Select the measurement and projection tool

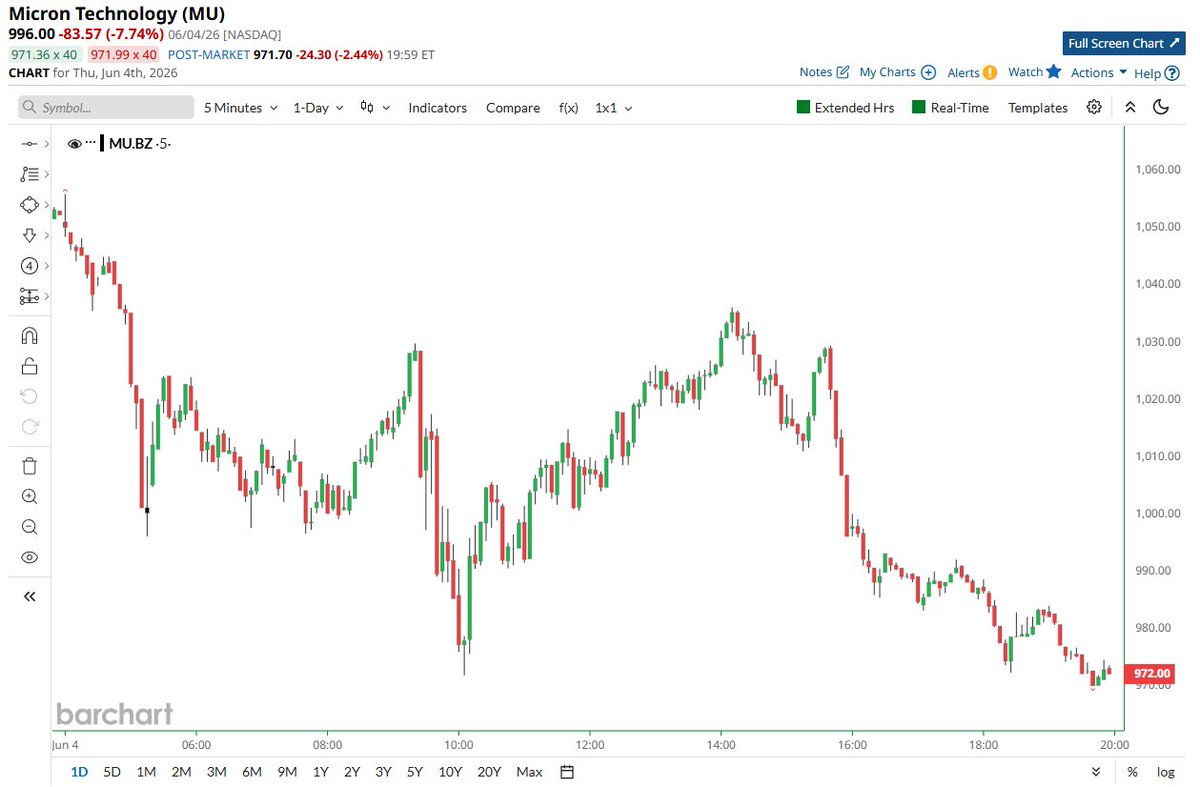click(x=28, y=297)
